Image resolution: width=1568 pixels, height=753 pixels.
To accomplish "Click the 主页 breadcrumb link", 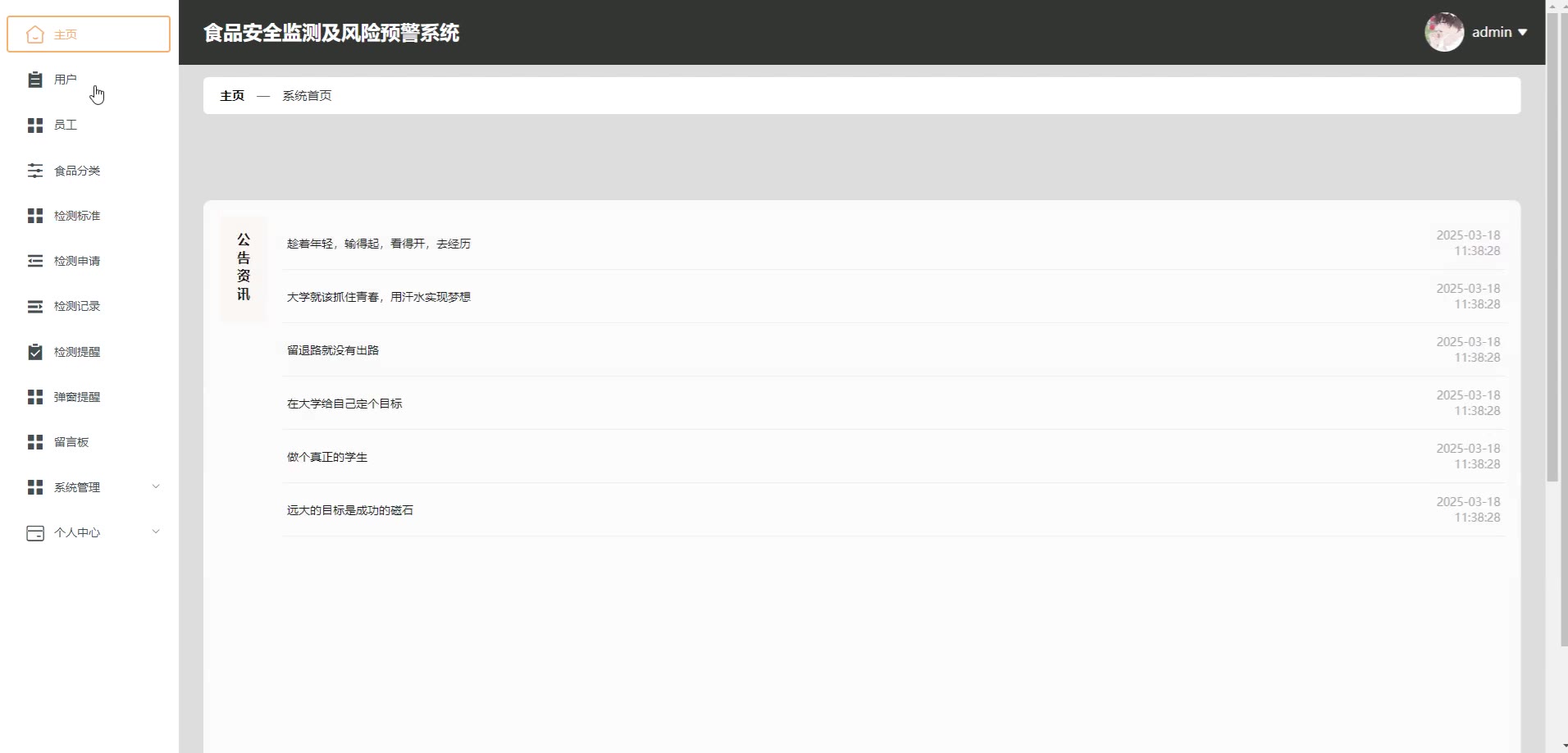I will [232, 96].
